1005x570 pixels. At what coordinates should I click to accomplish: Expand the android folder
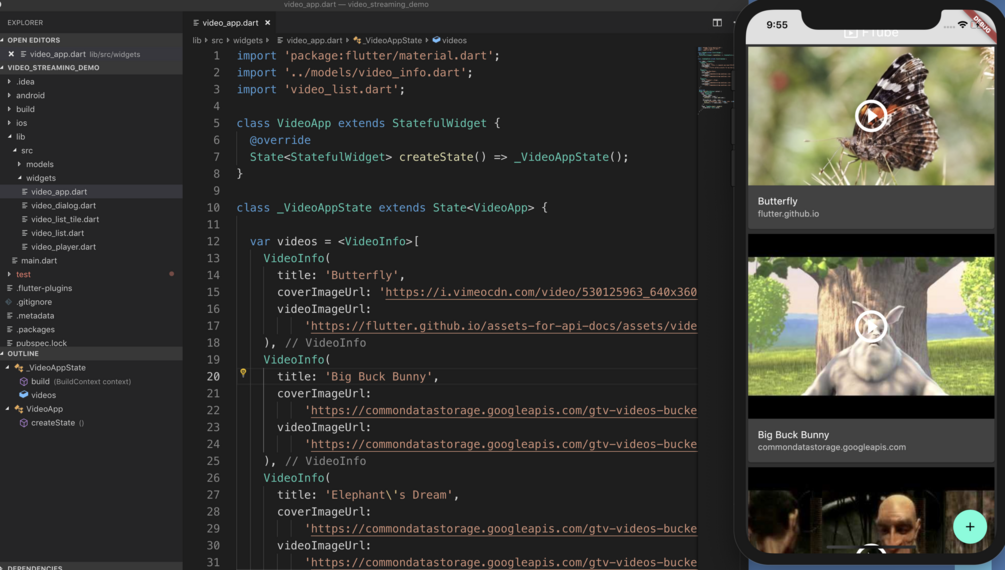pos(9,95)
